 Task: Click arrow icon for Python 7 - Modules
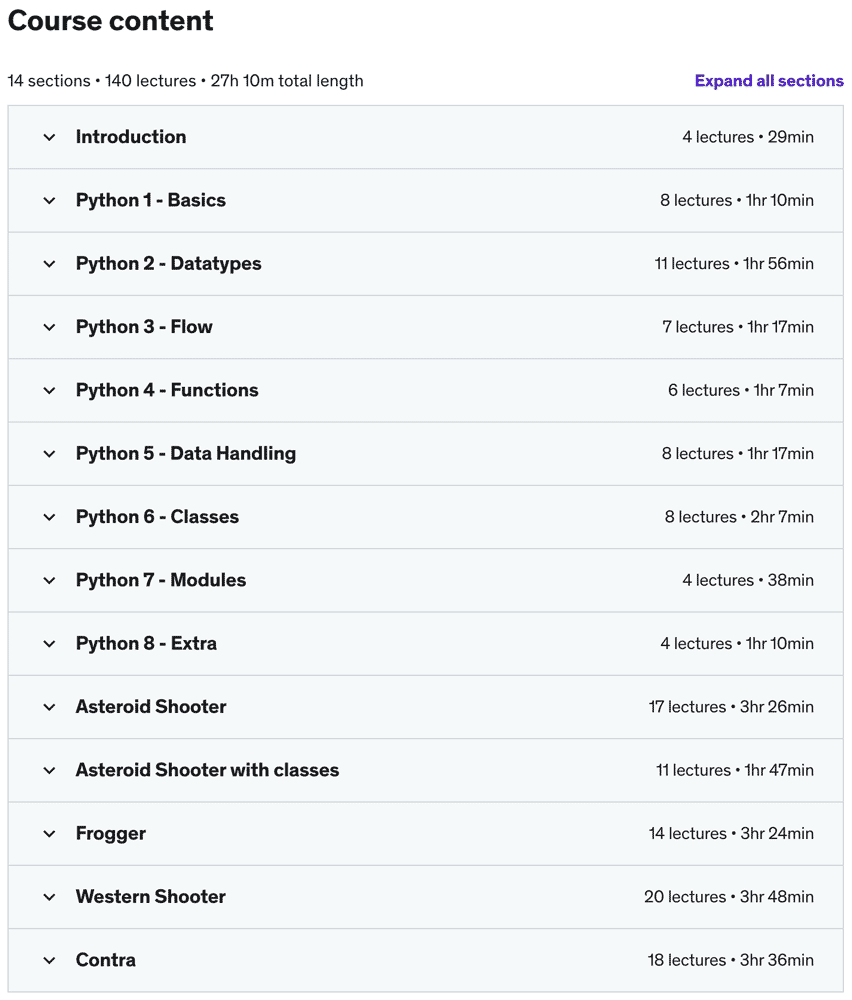tap(49, 580)
